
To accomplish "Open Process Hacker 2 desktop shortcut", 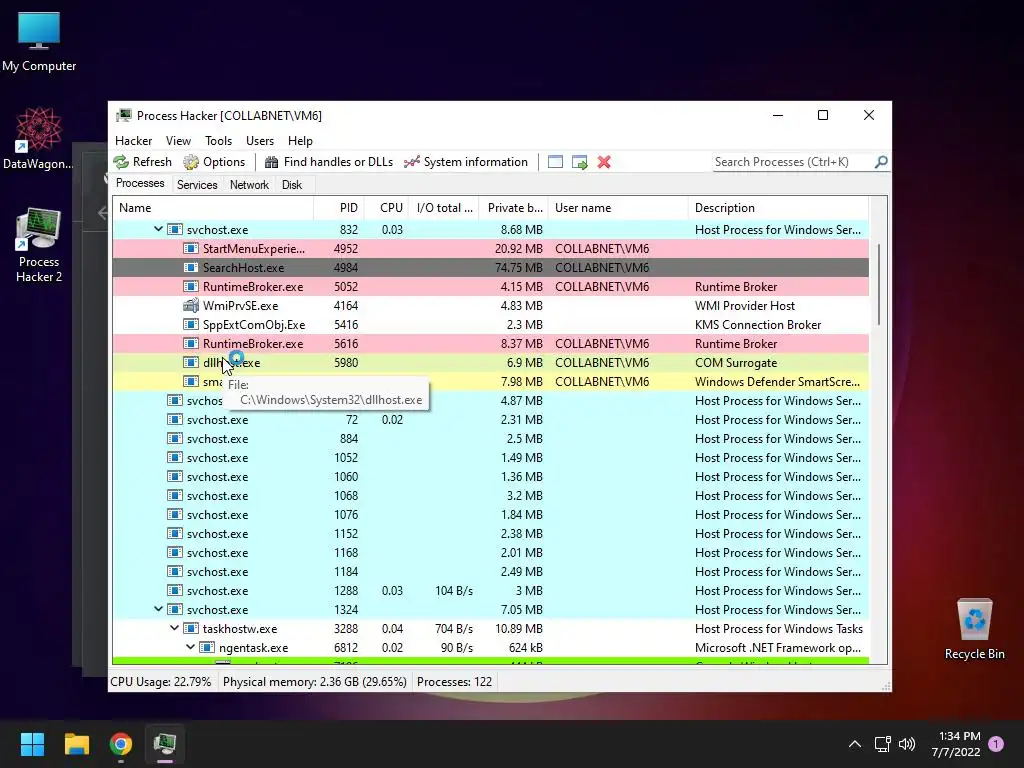I will pos(39,245).
